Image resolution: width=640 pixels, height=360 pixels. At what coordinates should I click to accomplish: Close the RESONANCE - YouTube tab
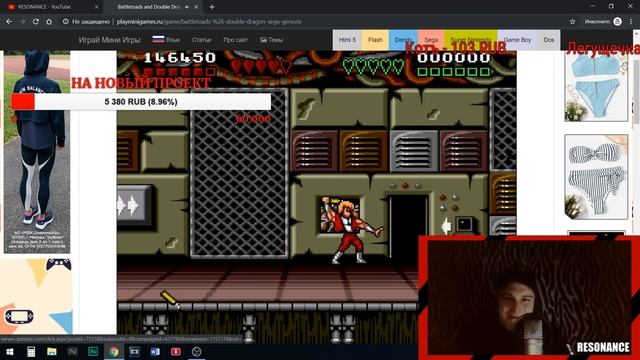tap(97, 7)
